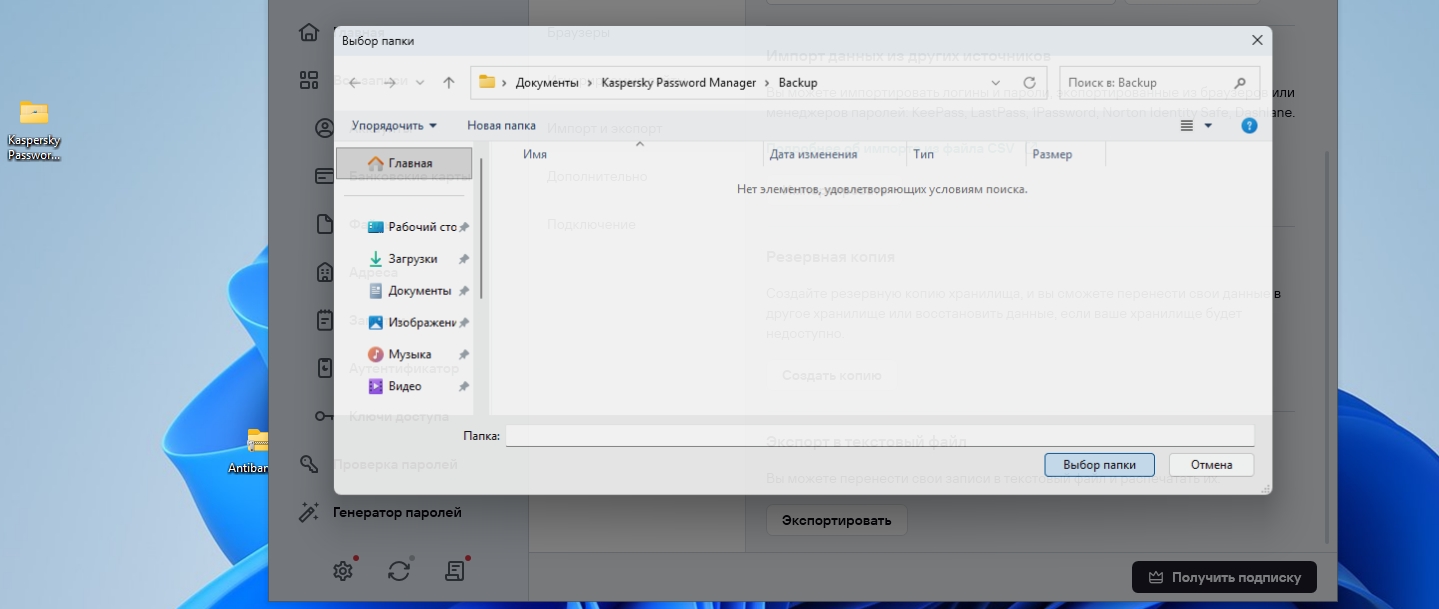The width and height of the screenshot is (1439, 609).
Task: Select Kaspersky Password Manager breadcrumb
Action: 678,83
